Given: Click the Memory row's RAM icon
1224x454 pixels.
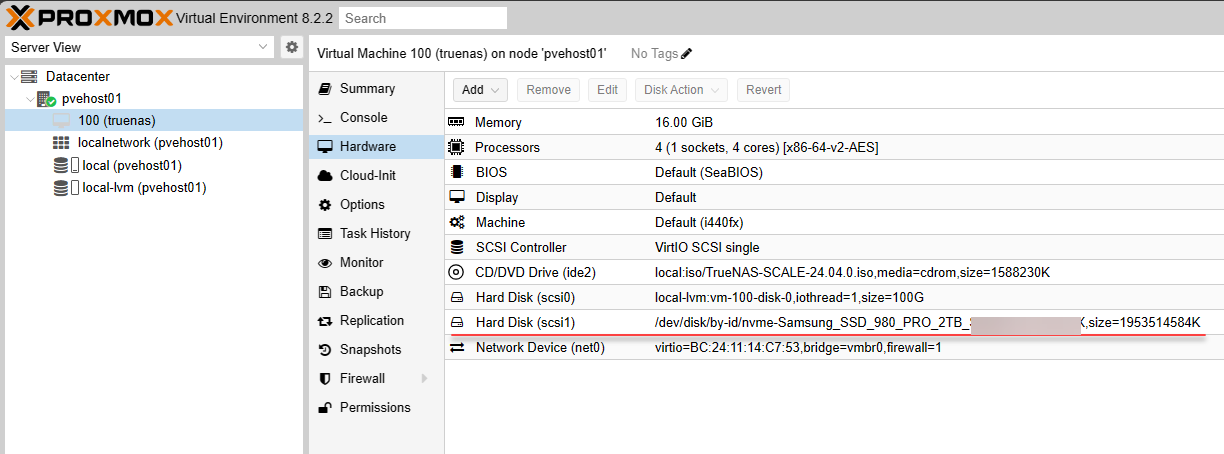Looking at the screenshot, I should [x=456, y=122].
